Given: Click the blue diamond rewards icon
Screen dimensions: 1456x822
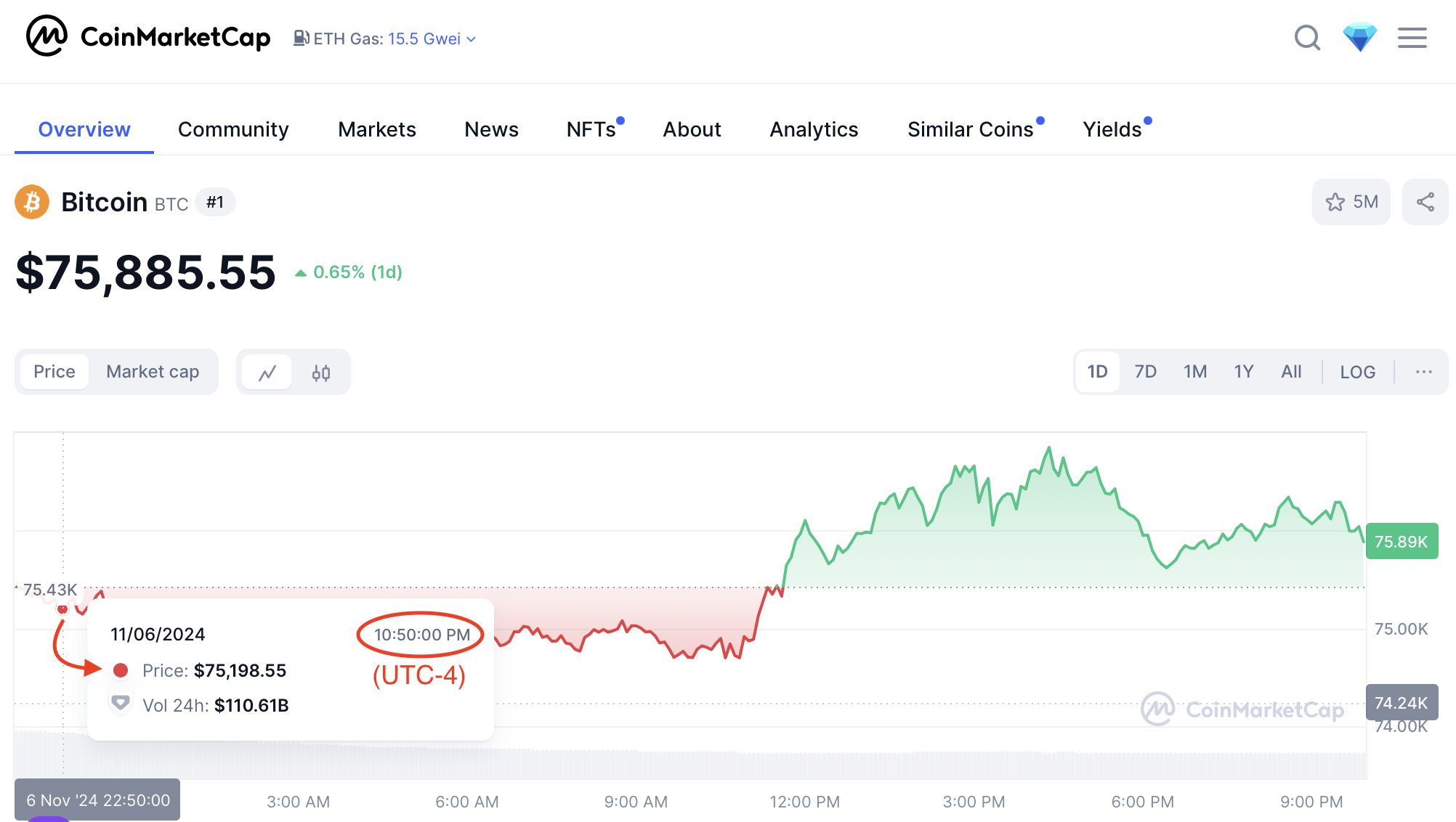Looking at the screenshot, I should point(1359,38).
